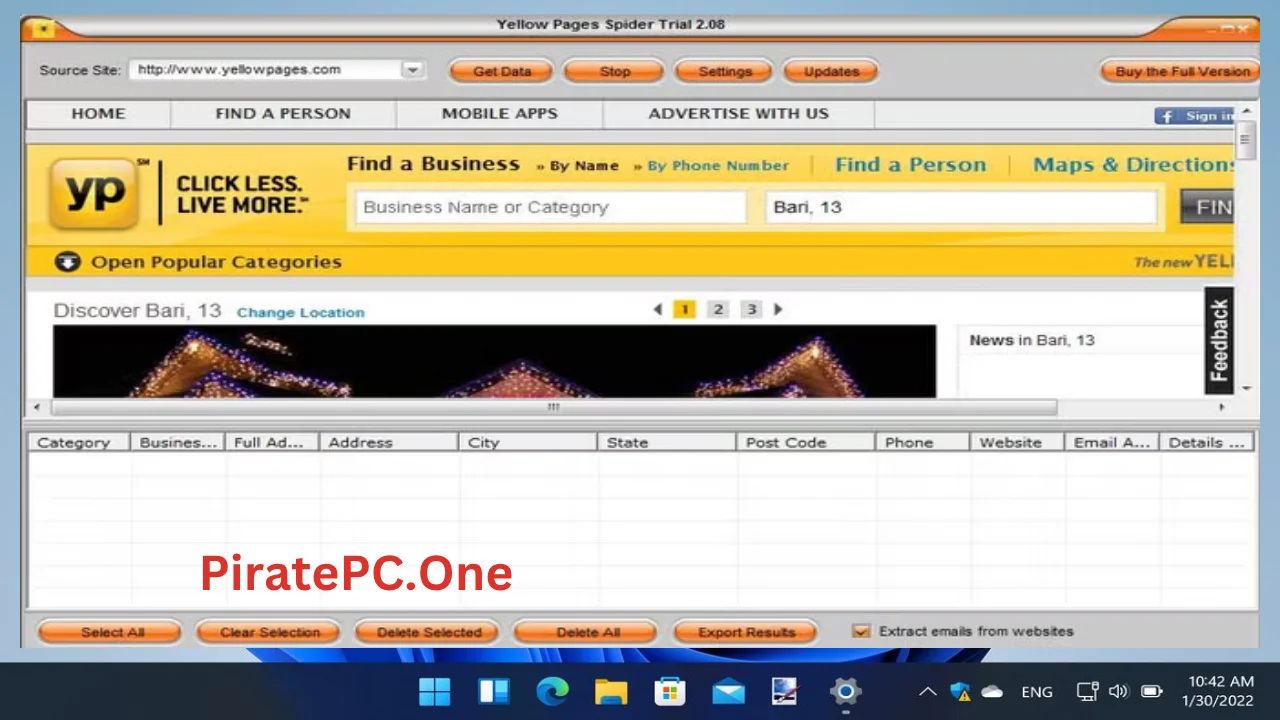Click the YP yellow pages logo
Screen dimensions: 1280x720
pyautogui.click(x=94, y=193)
